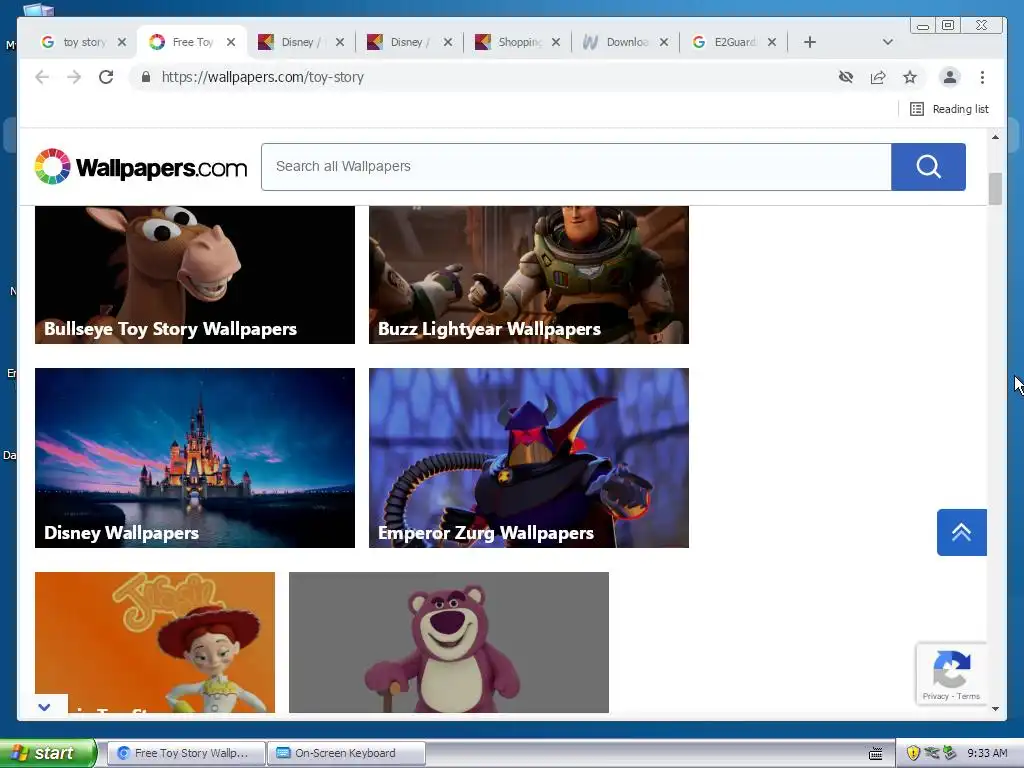
Task: Go back to the previous page
Action: pos(42,77)
